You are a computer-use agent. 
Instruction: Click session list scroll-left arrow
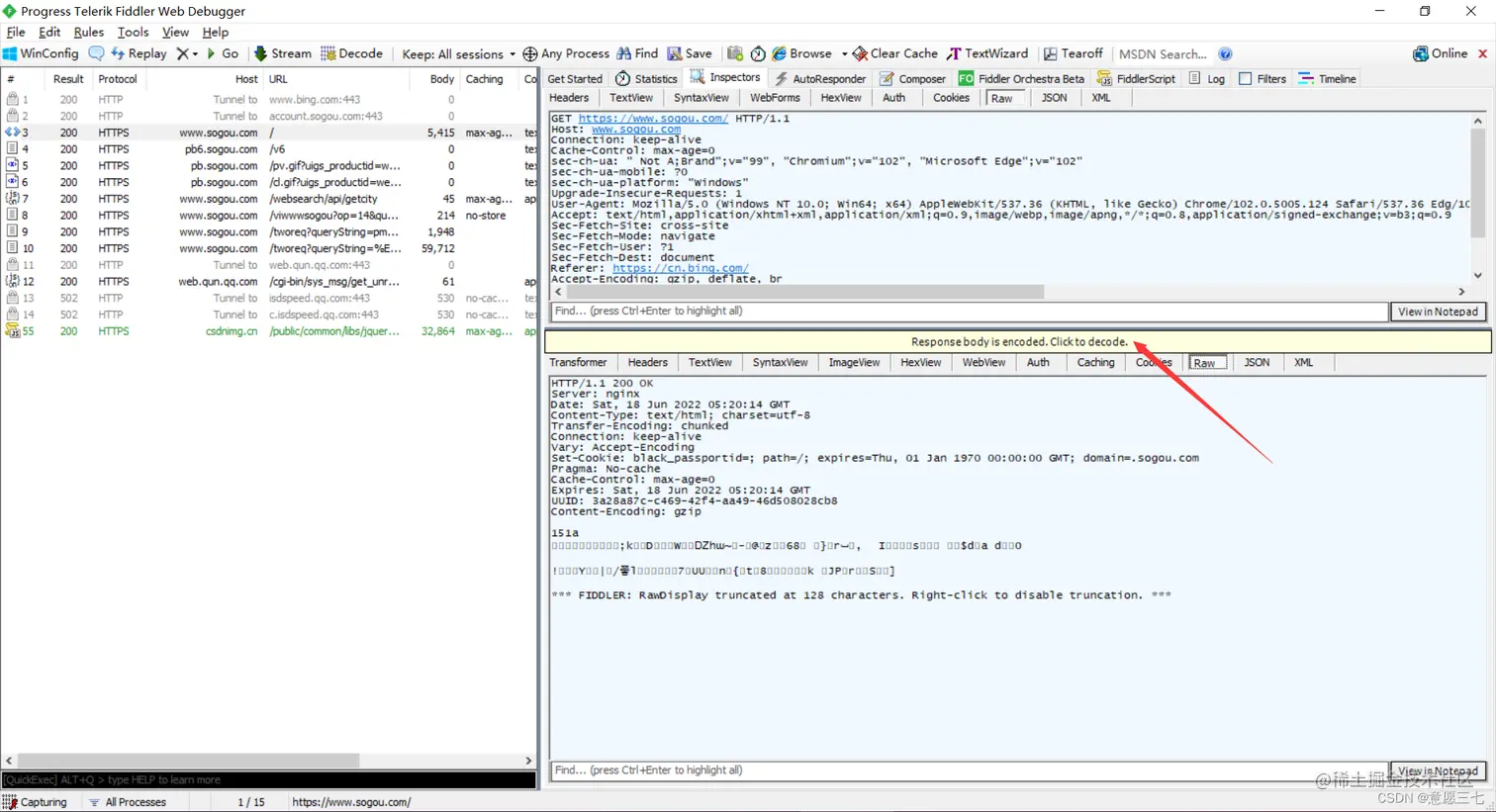click(x=9, y=761)
